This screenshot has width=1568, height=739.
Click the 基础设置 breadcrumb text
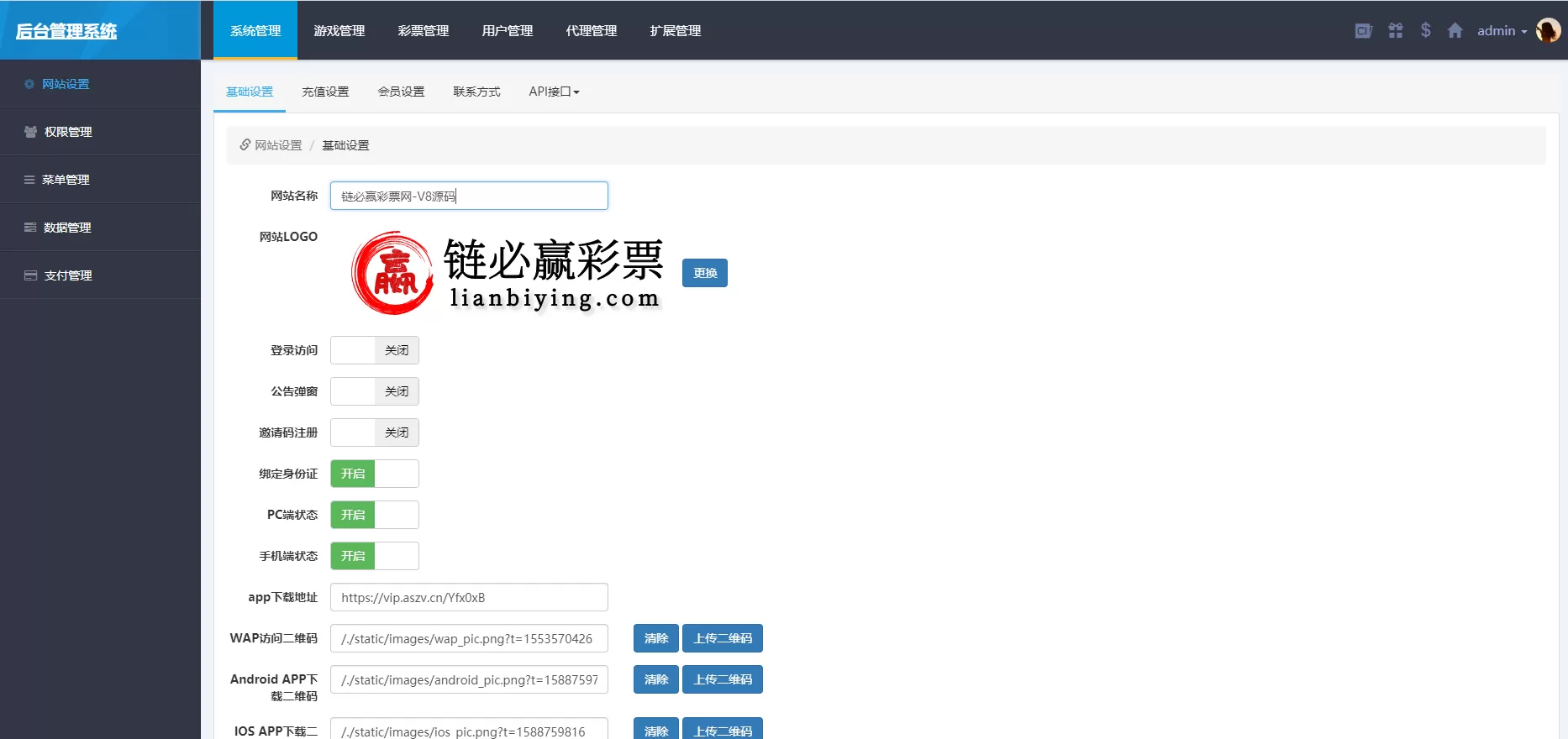(x=345, y=145)
